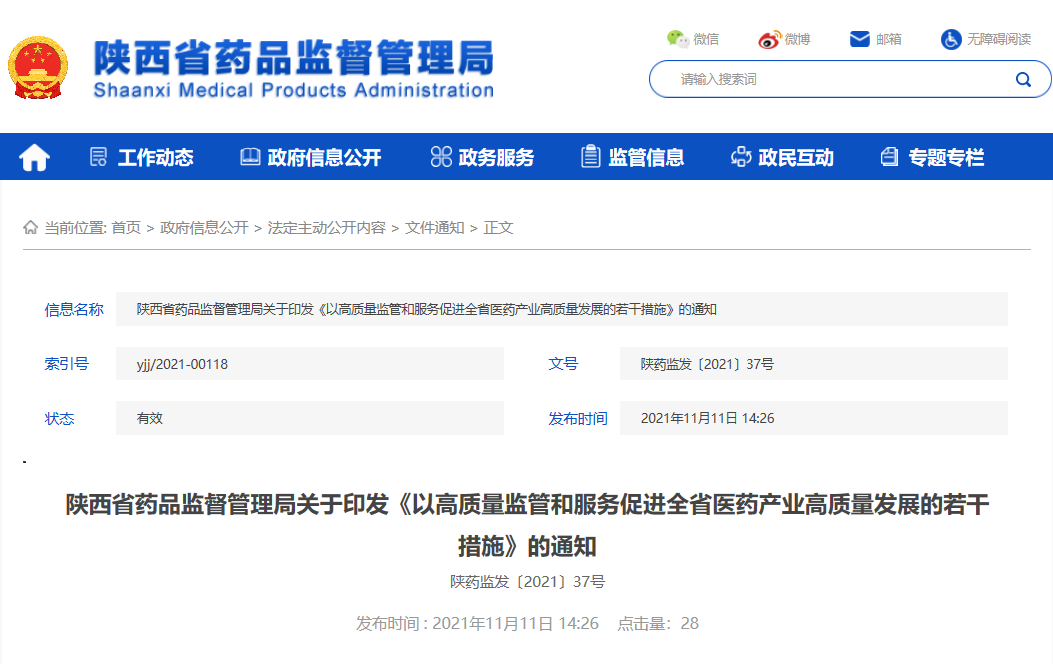This screenshot has height=664, width=1053.
Task: Click the 当前位置 breadcrumb label
Action: (75, 228)
